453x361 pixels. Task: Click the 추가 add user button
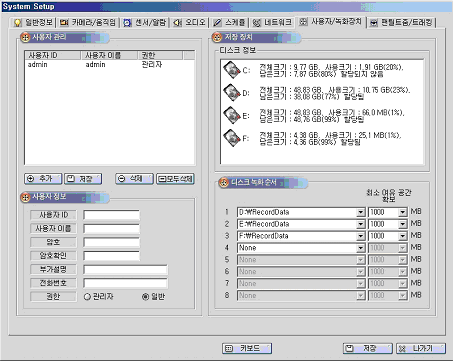tap(43, 179)
